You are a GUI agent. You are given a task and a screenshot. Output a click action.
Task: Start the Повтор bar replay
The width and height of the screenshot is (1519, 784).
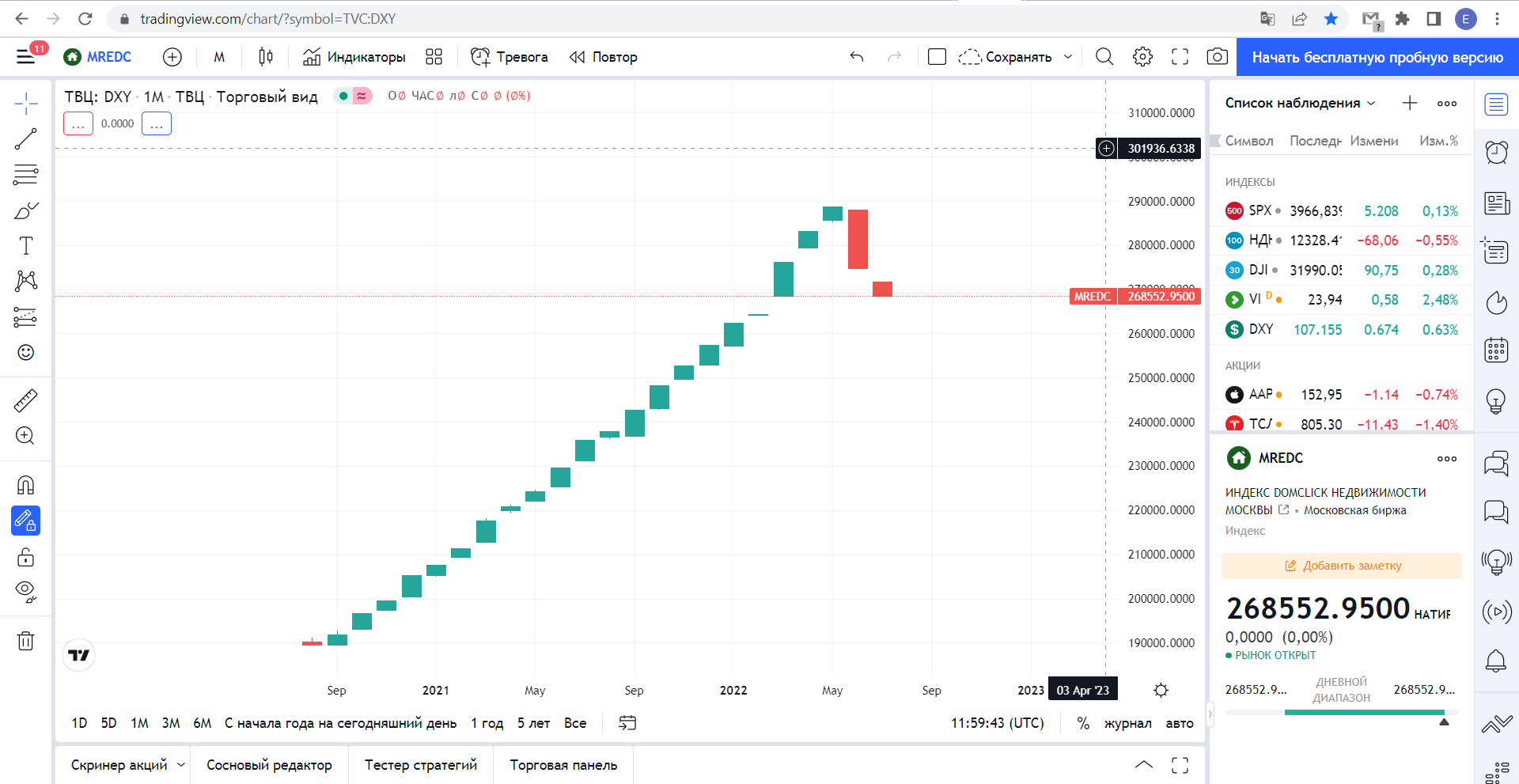coord(604,57)
